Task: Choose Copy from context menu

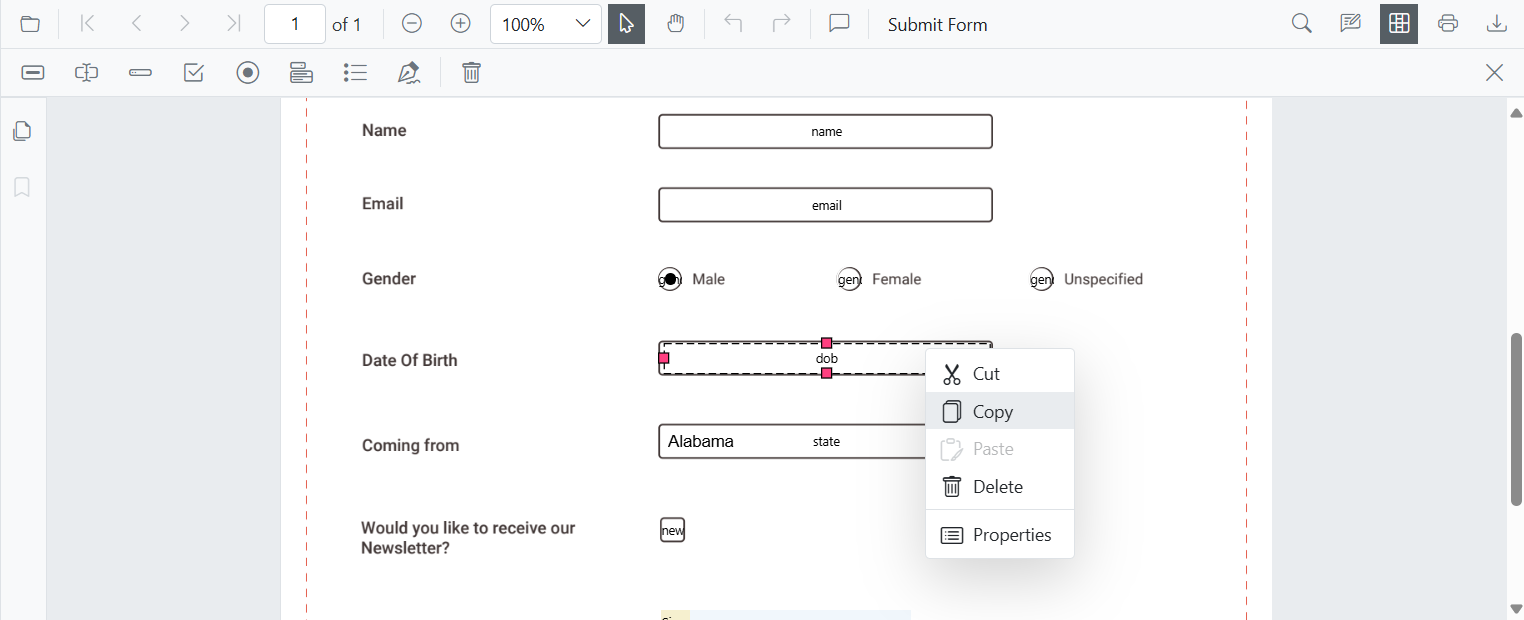Action: click(x=1000, y=411)
